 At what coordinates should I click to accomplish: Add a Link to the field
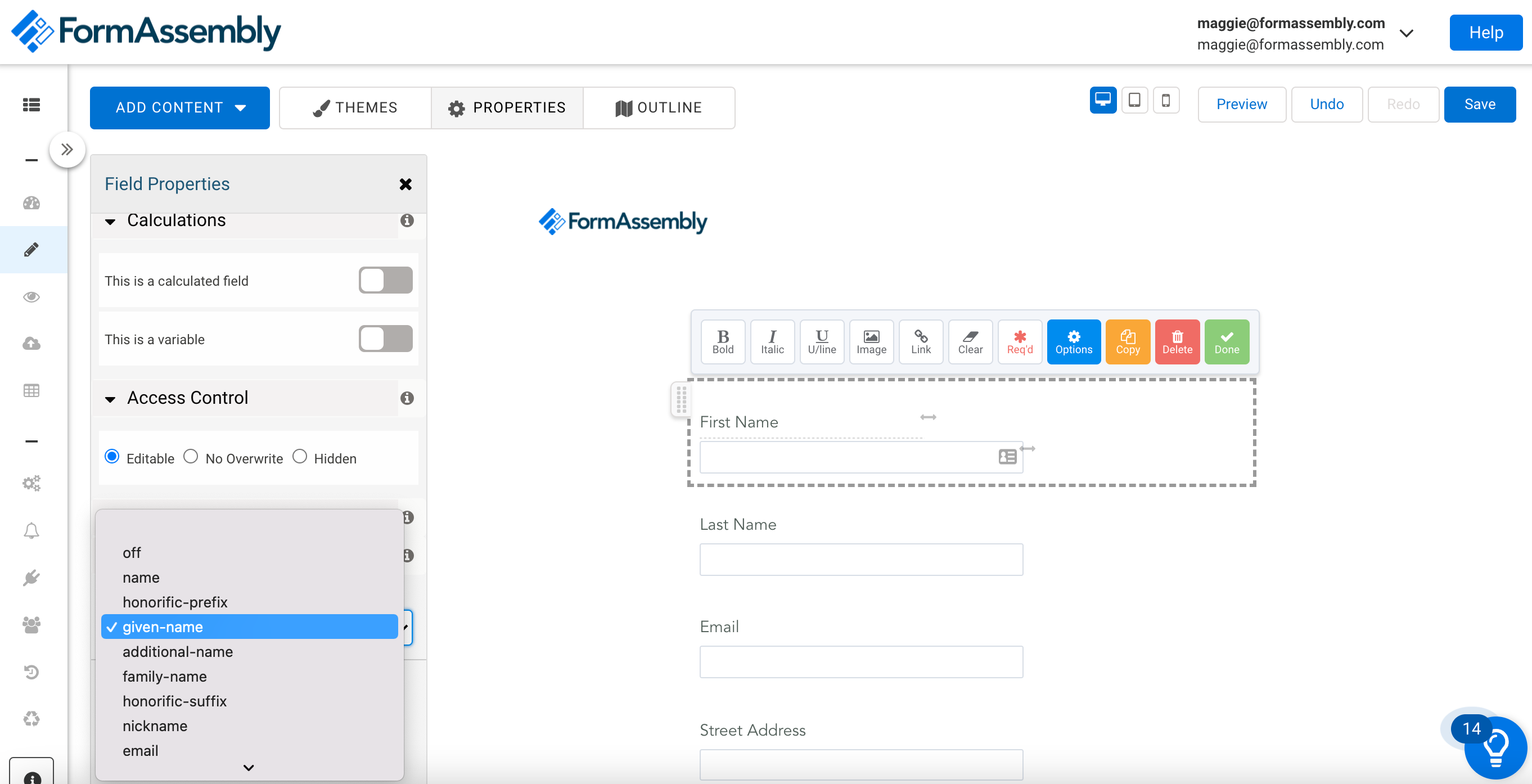click(921, 342)
